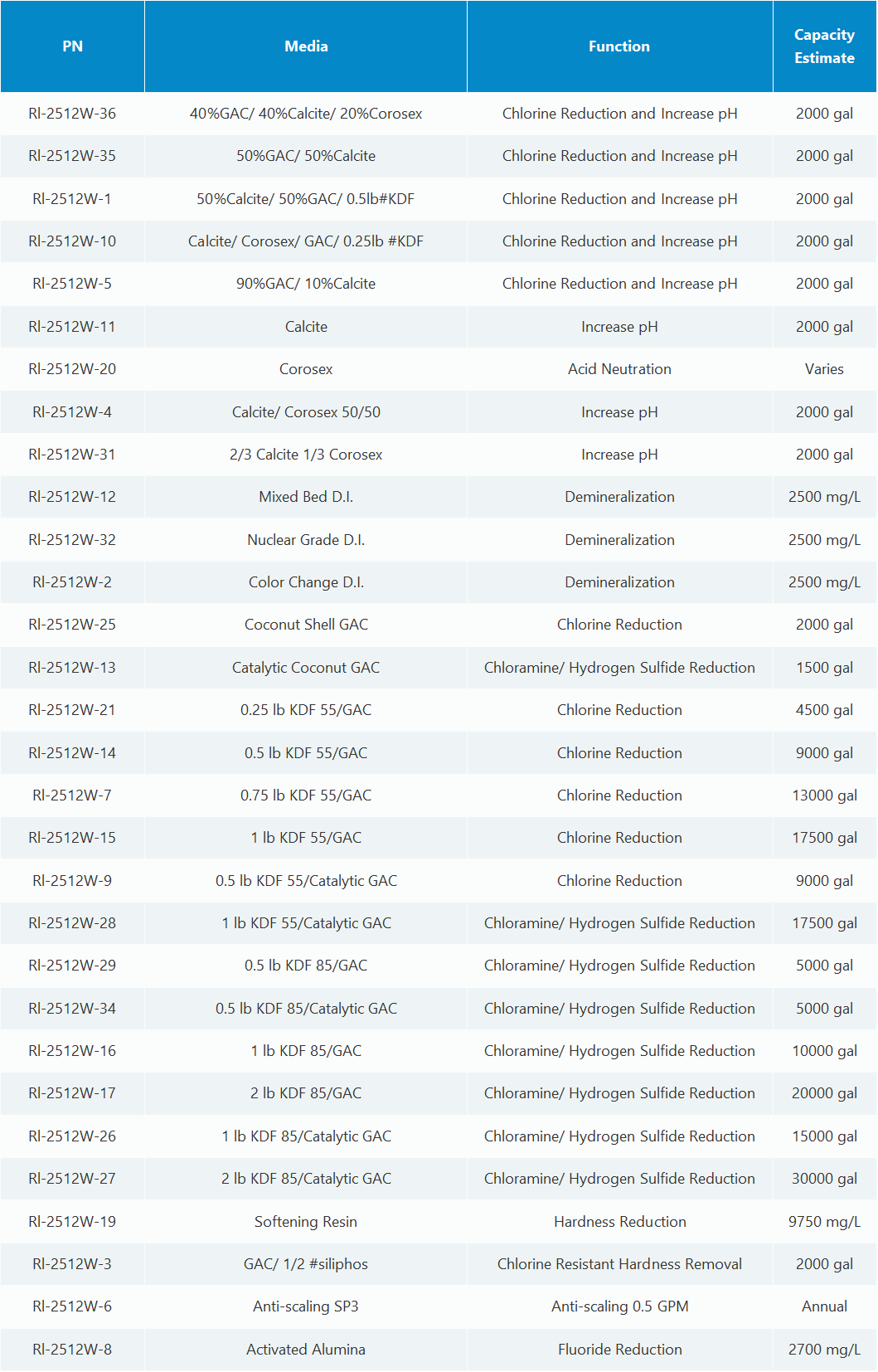Select the Varies capacity cell
Image resolution: width=878 pixels, height=1372 pixels.
[824, 369]
